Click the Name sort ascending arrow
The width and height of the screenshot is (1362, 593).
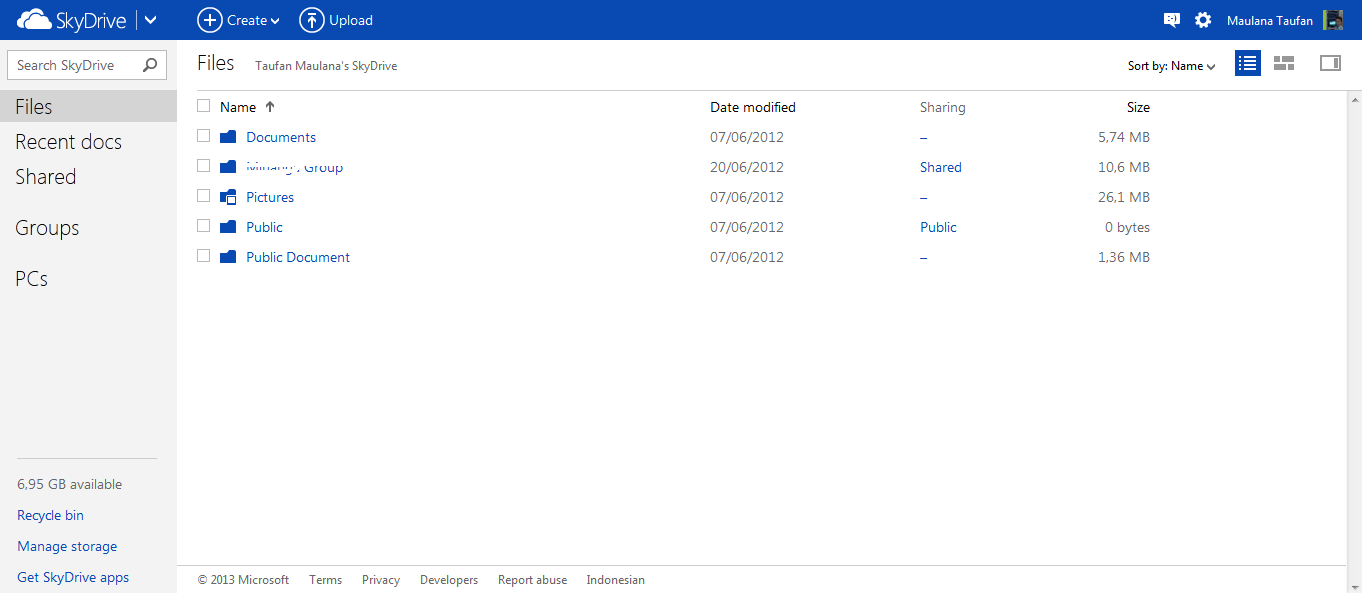(269, 107)
